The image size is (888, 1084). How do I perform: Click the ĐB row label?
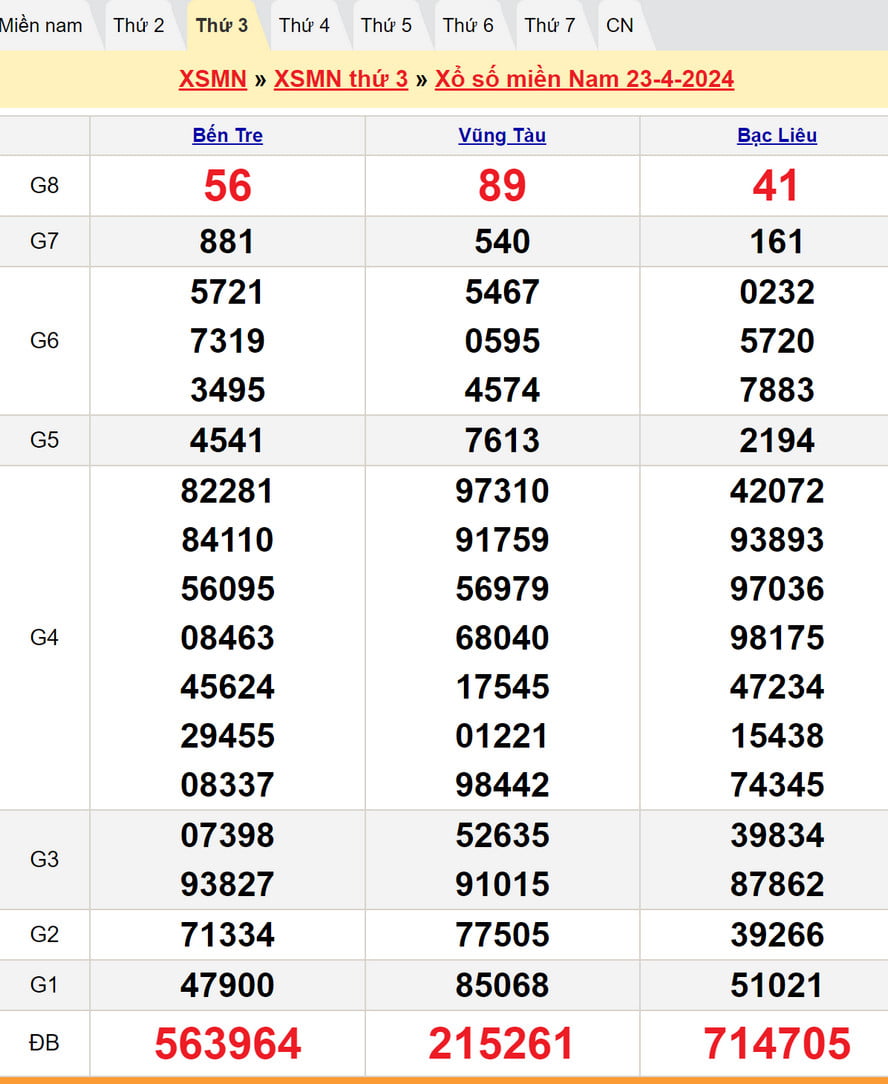[x=45, y=1043]
